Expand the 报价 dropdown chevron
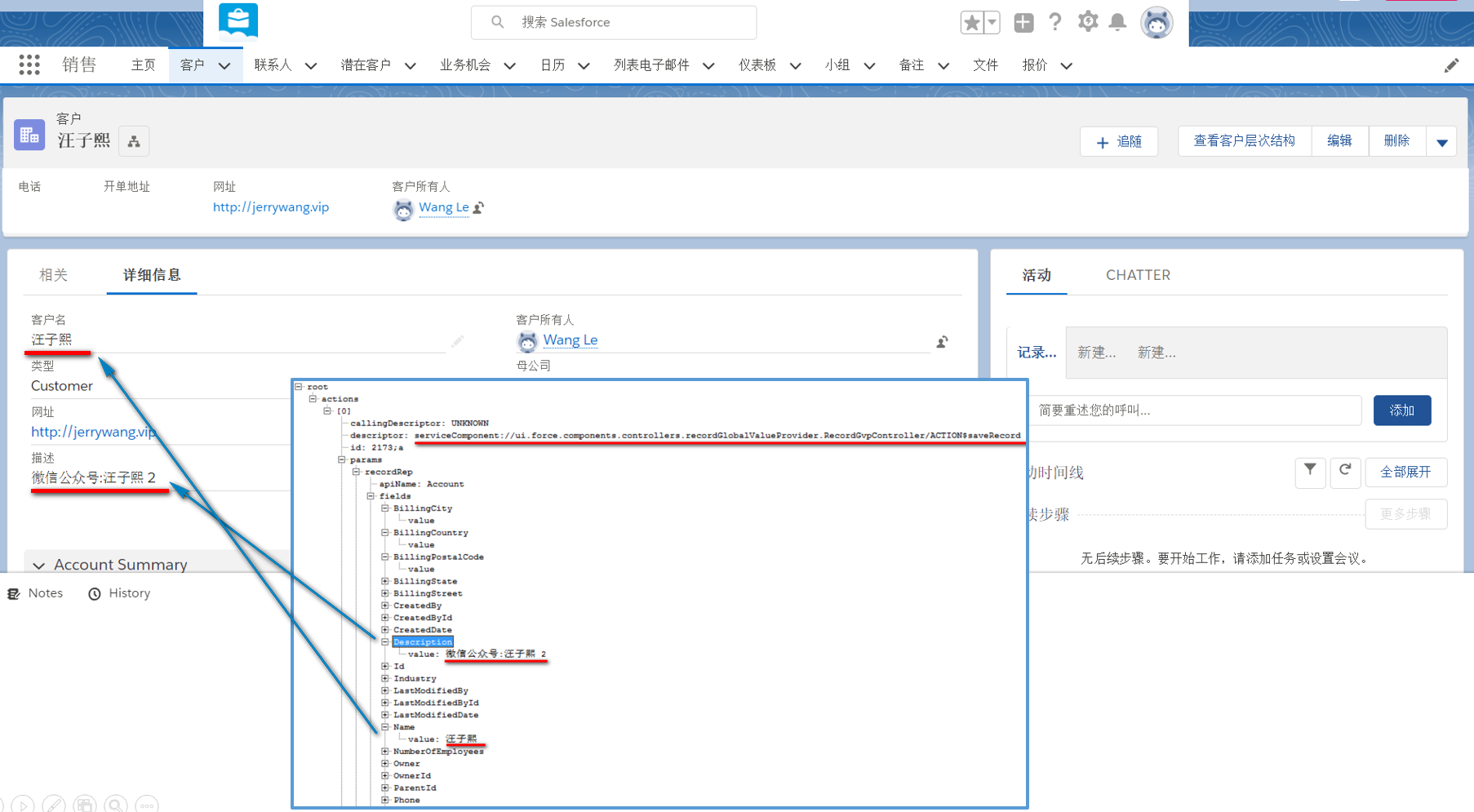This screenshot has height=812, width=1474. (1067, 66)
